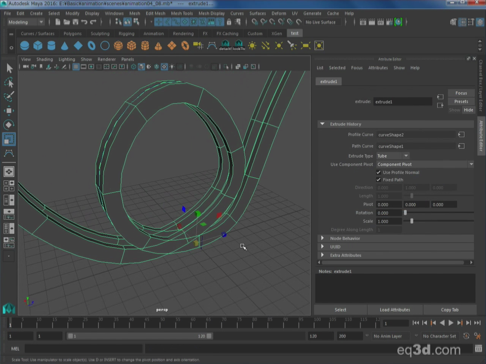Create a NURBS circle from shelf

[x=105, y=45]
